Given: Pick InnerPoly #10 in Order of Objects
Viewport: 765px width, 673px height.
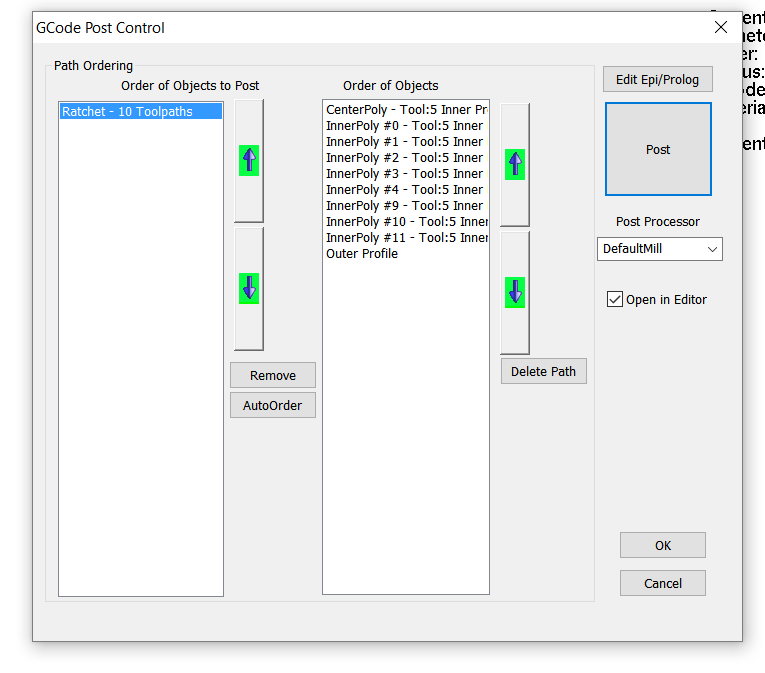Looking at the screenshot, I should point(405,222).
